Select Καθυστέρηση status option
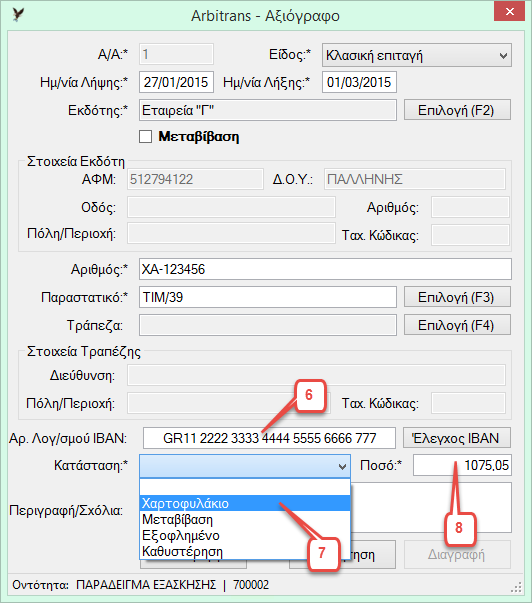Screen dimensions: 532x603 [x=245, y=551]
